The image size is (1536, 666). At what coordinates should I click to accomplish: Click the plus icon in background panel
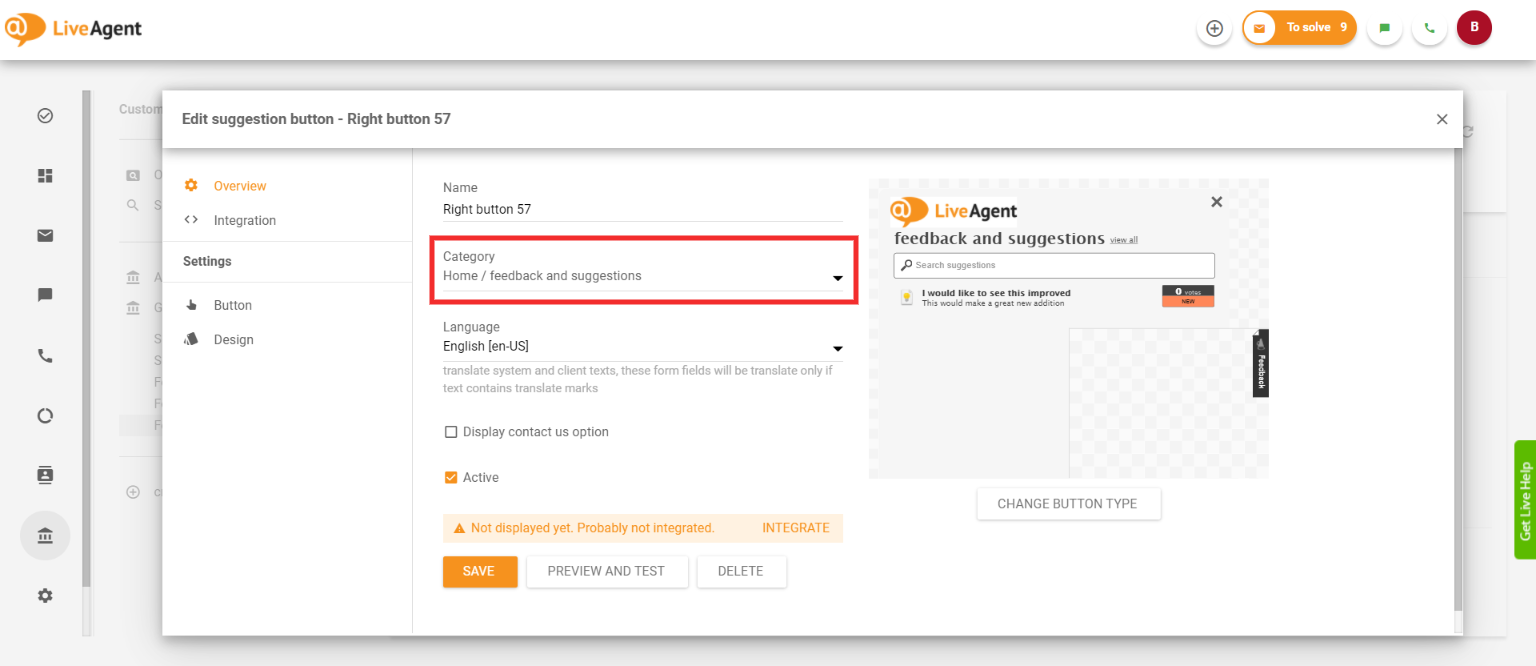pyautogui.click(x=133, y=492)
